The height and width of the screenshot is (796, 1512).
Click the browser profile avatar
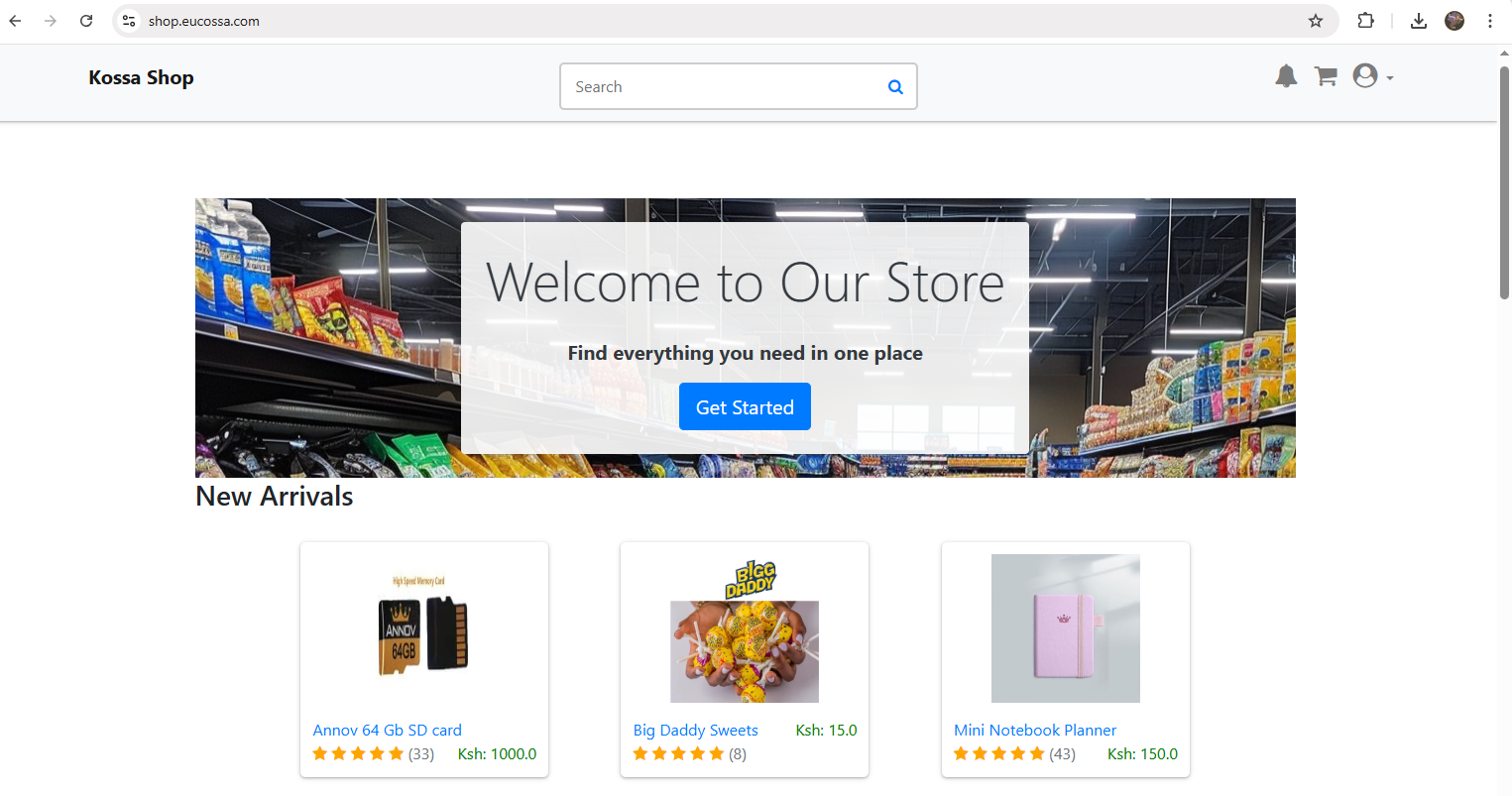click(1454, 20)
